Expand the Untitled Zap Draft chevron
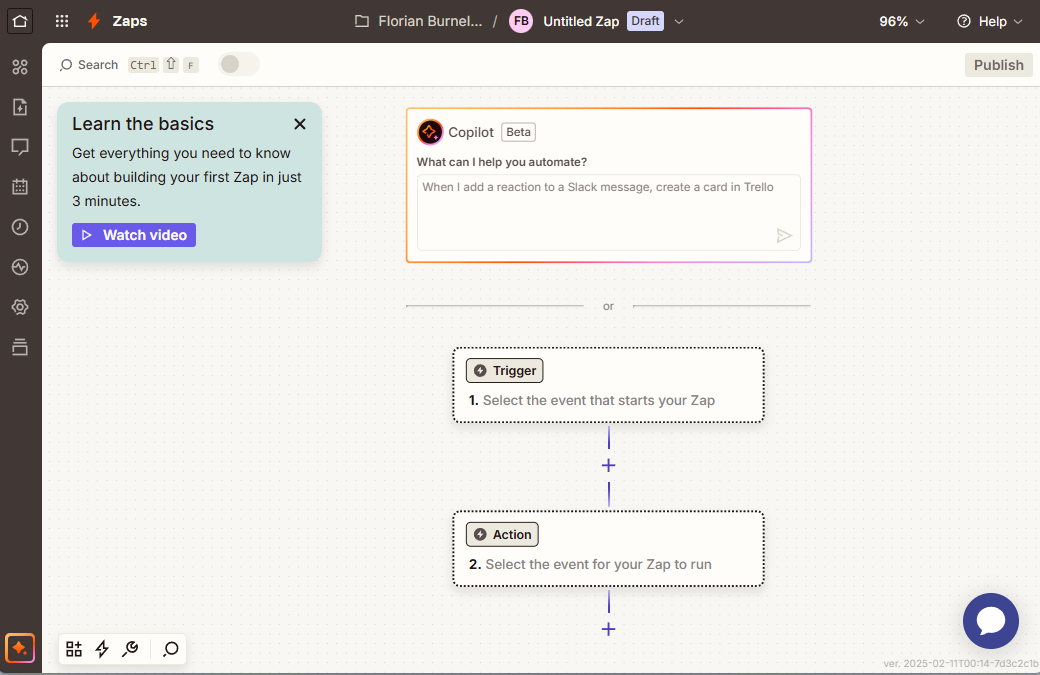The width and height of the screenshot is (1040, 675). point(680,21)
